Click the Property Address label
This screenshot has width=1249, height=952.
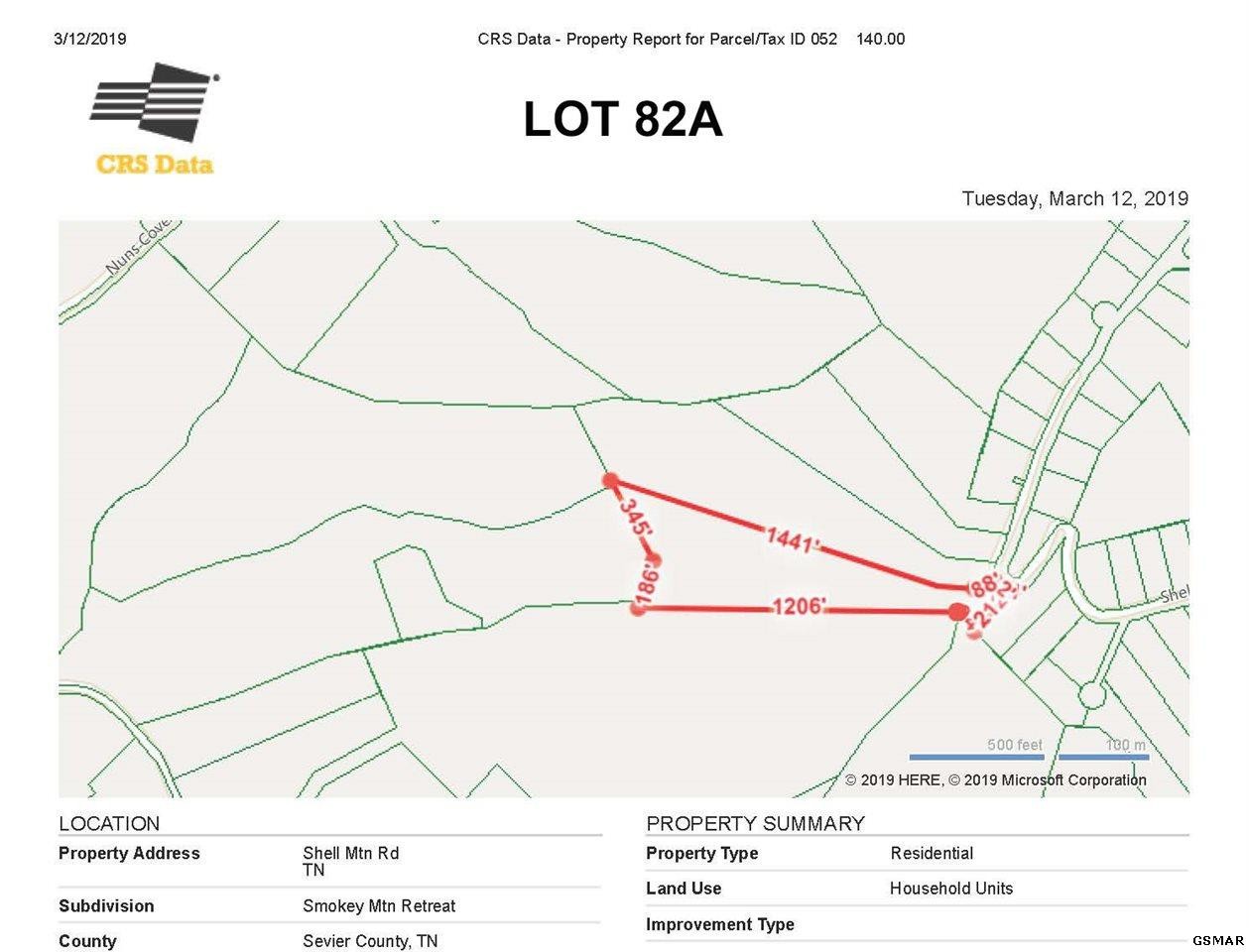click(129, 853)
